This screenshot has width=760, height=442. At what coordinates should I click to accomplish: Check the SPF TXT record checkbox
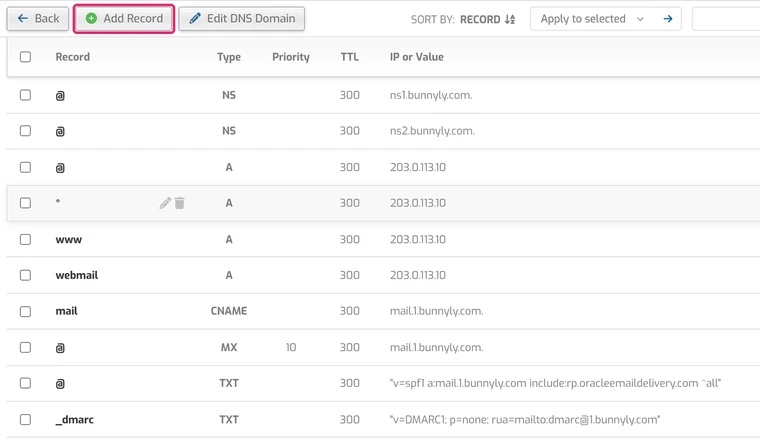click(25, 383)
